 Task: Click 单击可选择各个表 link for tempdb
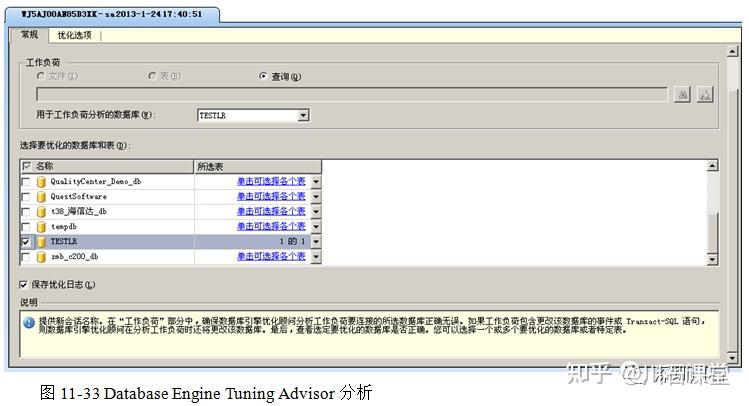(x=271, y=226)
